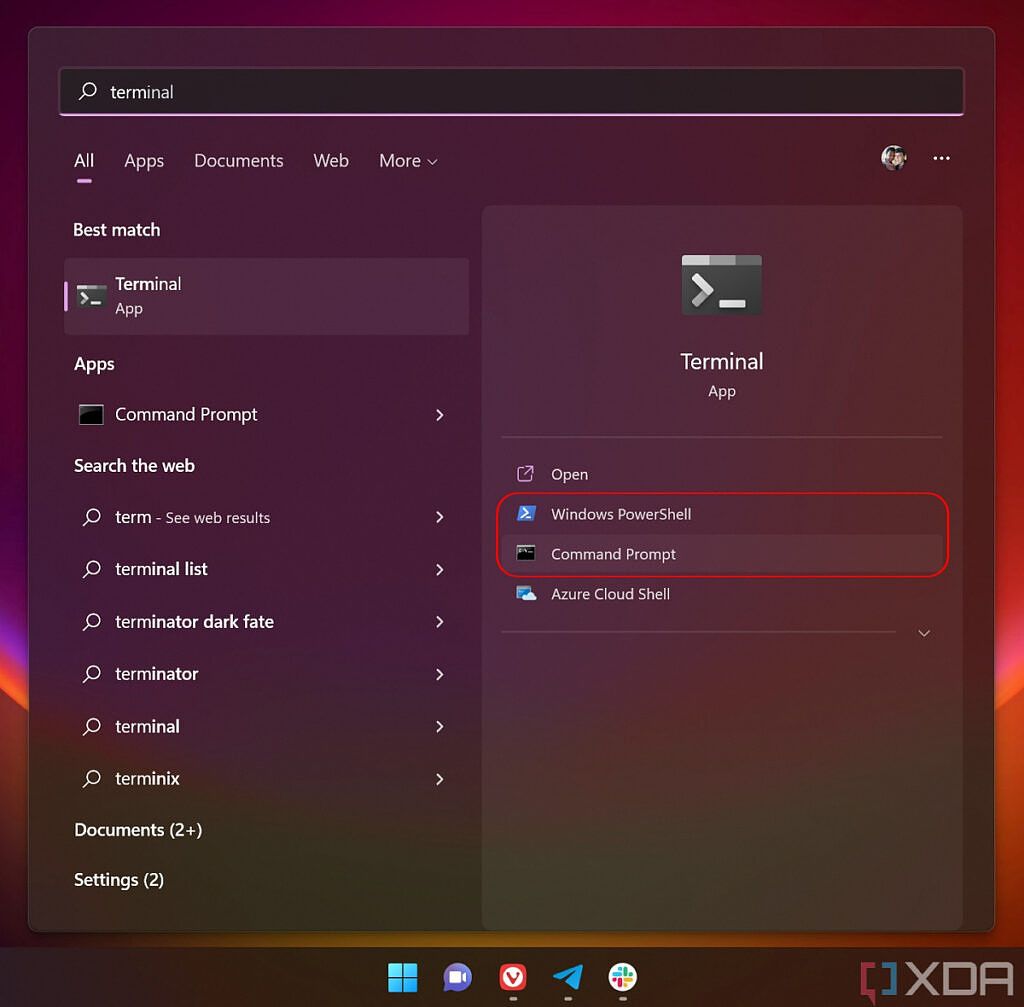Expand the More search filter dropdown
Viewport: 1024px width, 1007px height.
point(407,160)
